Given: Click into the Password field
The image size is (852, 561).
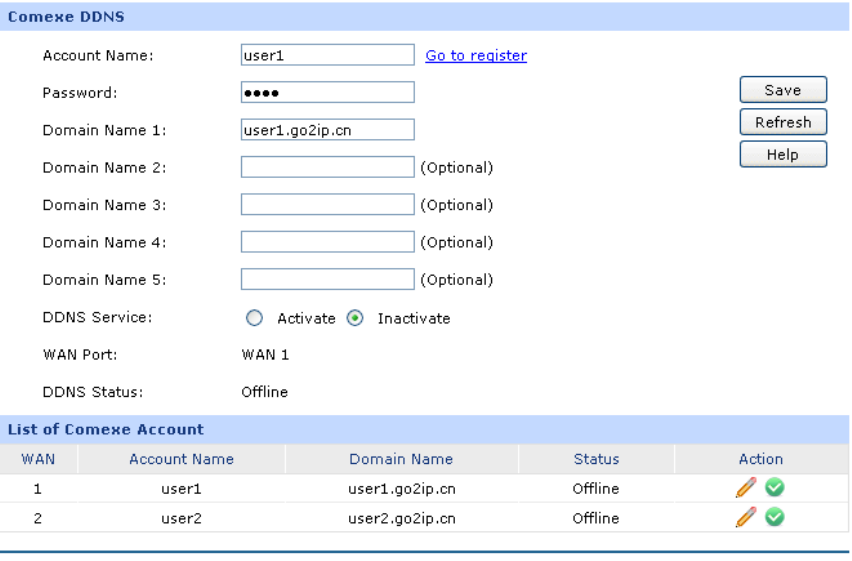Looking at the screenshot, I should 327,93.
